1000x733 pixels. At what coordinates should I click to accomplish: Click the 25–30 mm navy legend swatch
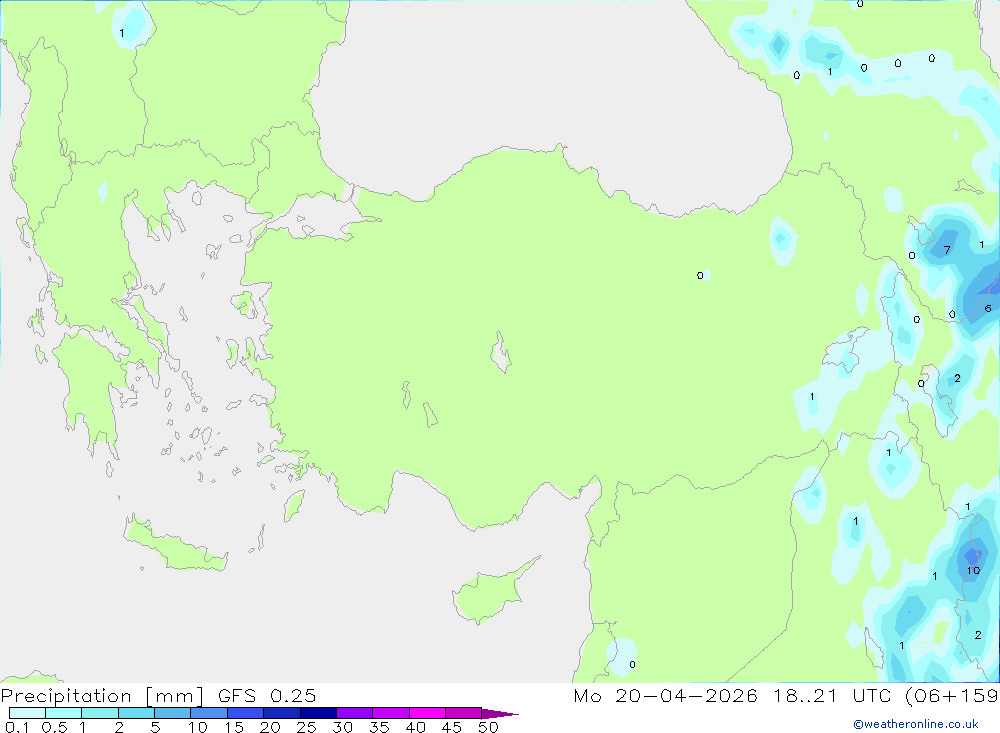318,713
